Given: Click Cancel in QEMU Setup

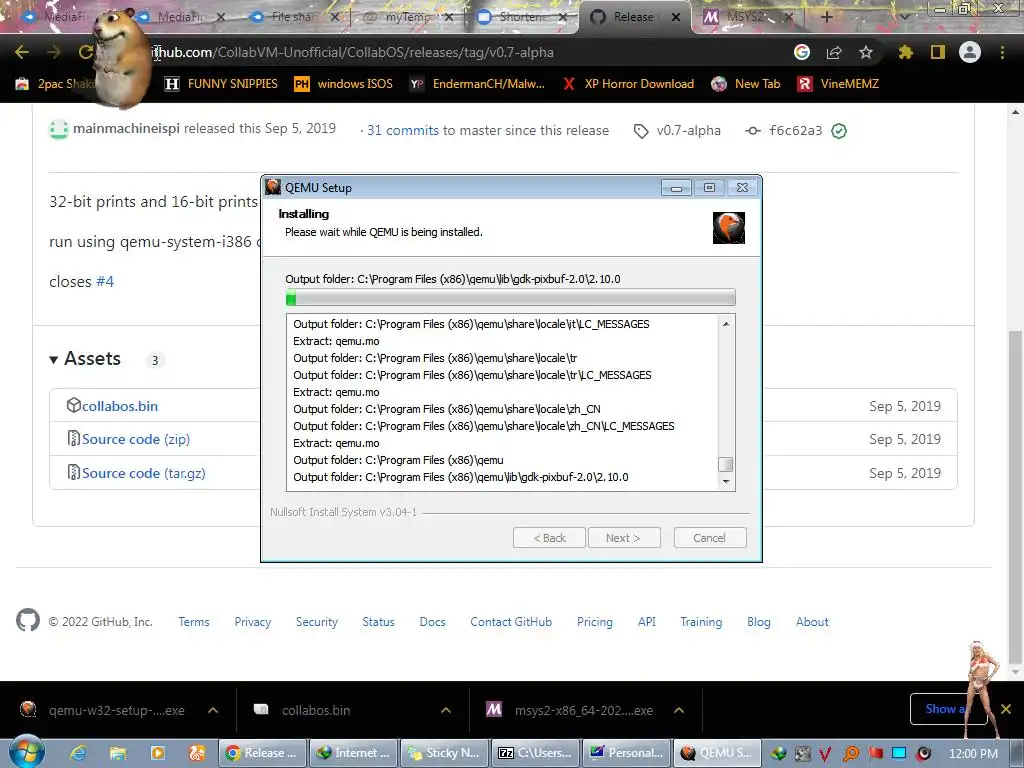Looking at the screenshot, I should coord(710,538).
